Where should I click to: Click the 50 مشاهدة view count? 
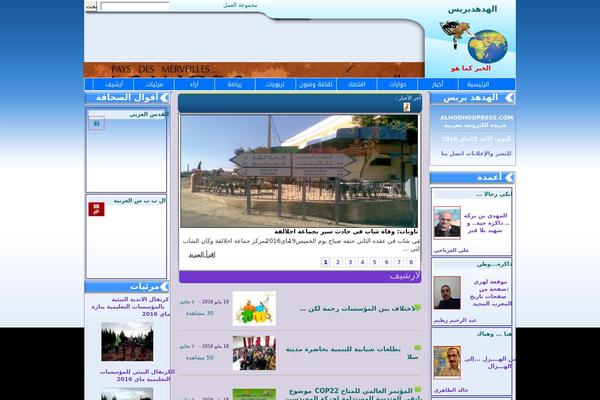(199, 358)
